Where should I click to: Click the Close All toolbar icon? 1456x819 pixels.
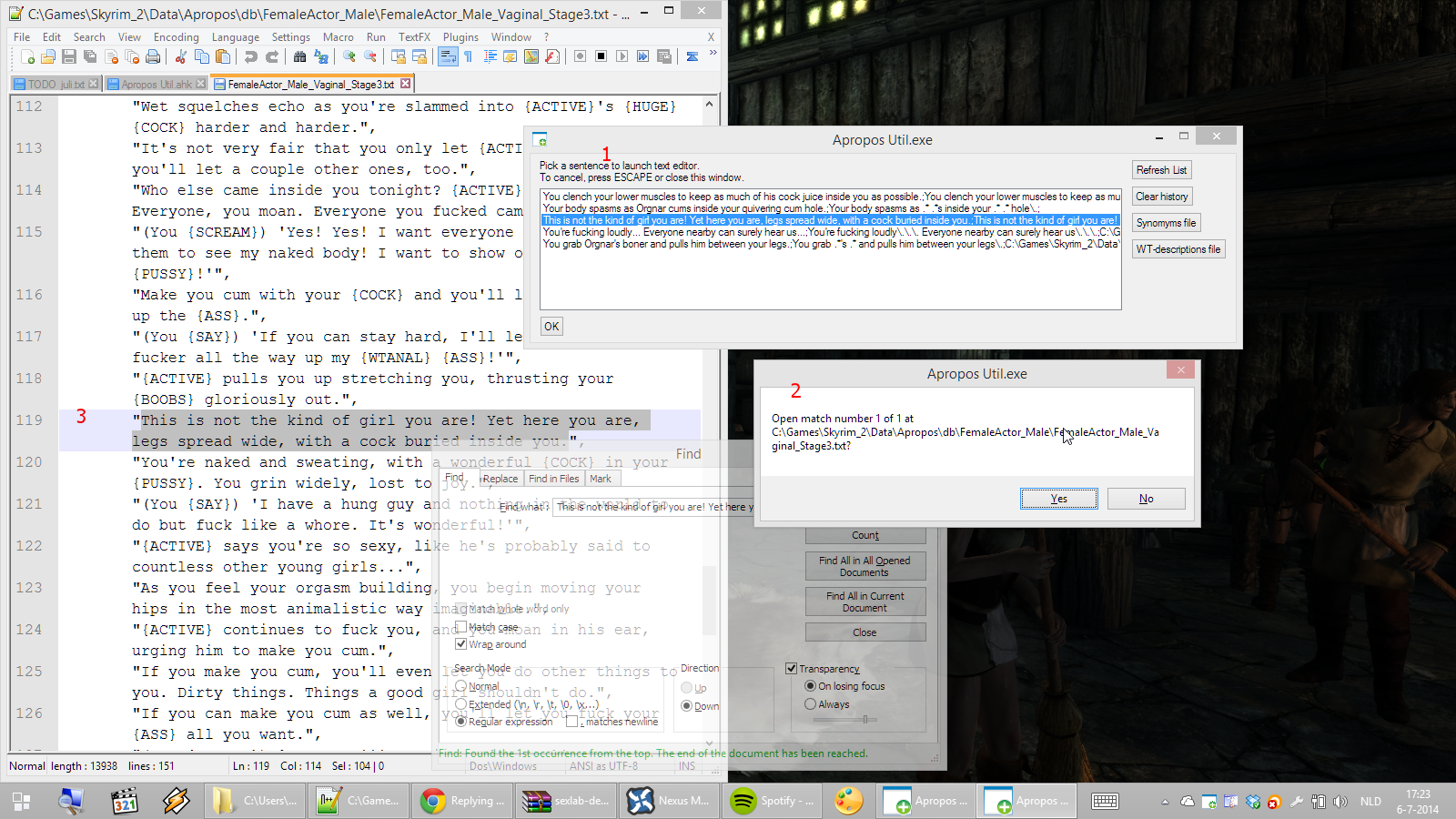132,56
